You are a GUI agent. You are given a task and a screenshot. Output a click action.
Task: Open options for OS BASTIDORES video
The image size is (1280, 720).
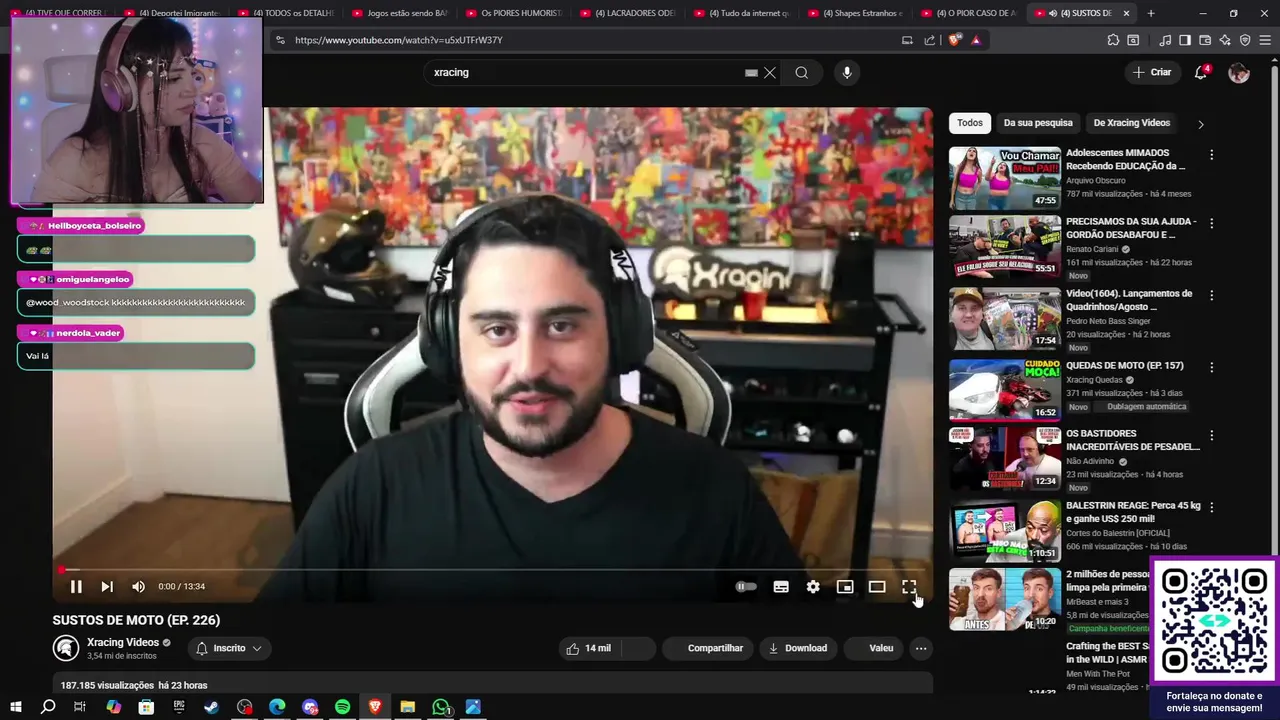[x=1211, y=436]
